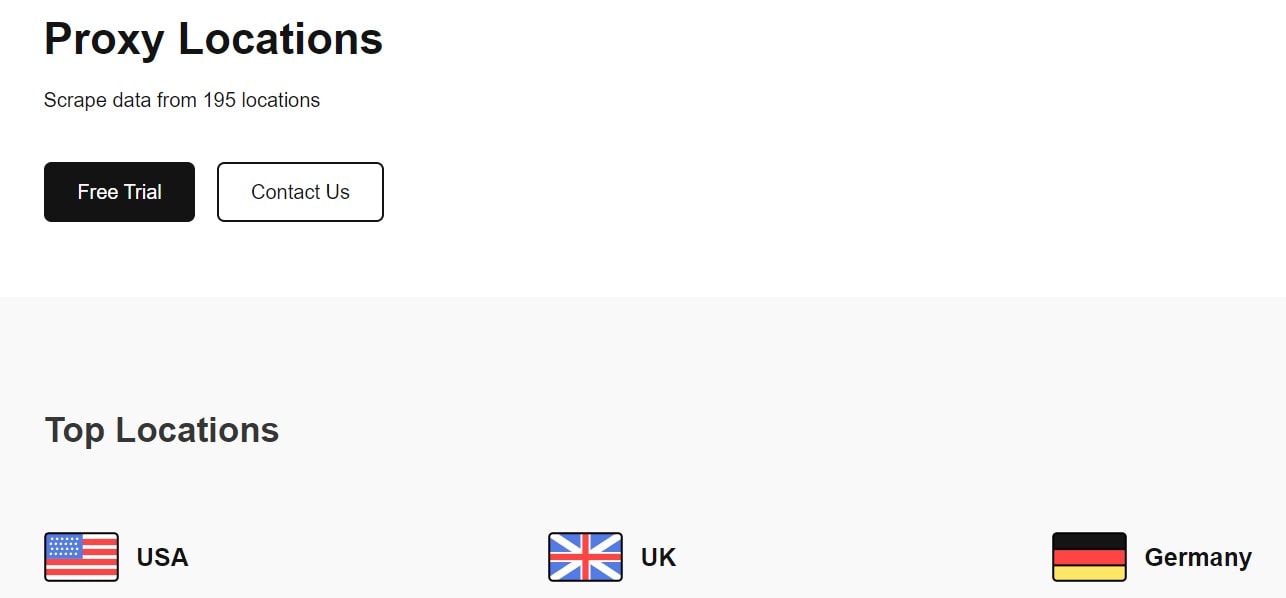This screenshot has height=598, width=1286.
Task: Click the blue star canton of the USA flag
Action: (65, 546)
